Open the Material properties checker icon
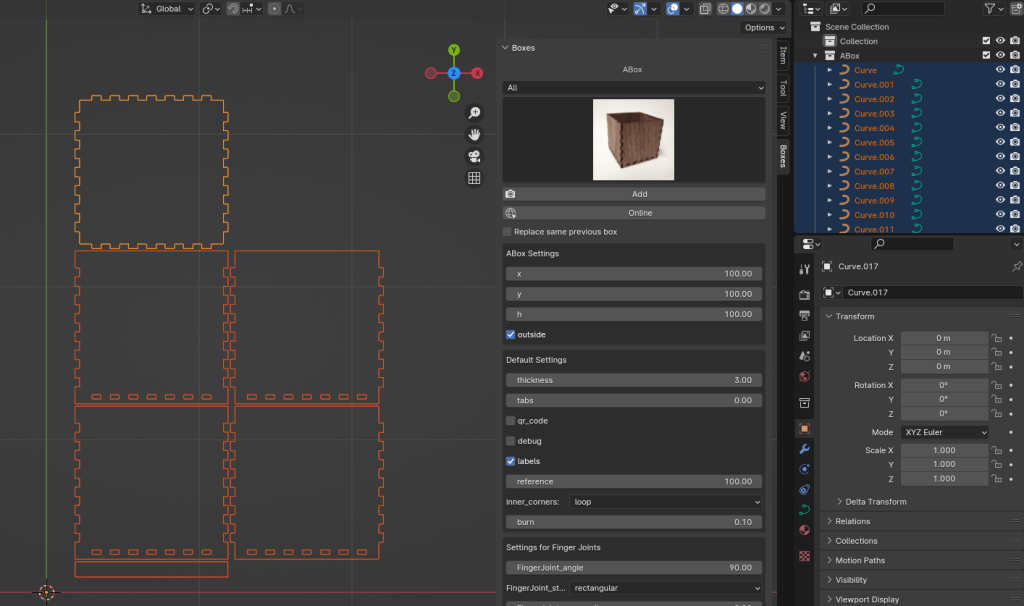 805,555
